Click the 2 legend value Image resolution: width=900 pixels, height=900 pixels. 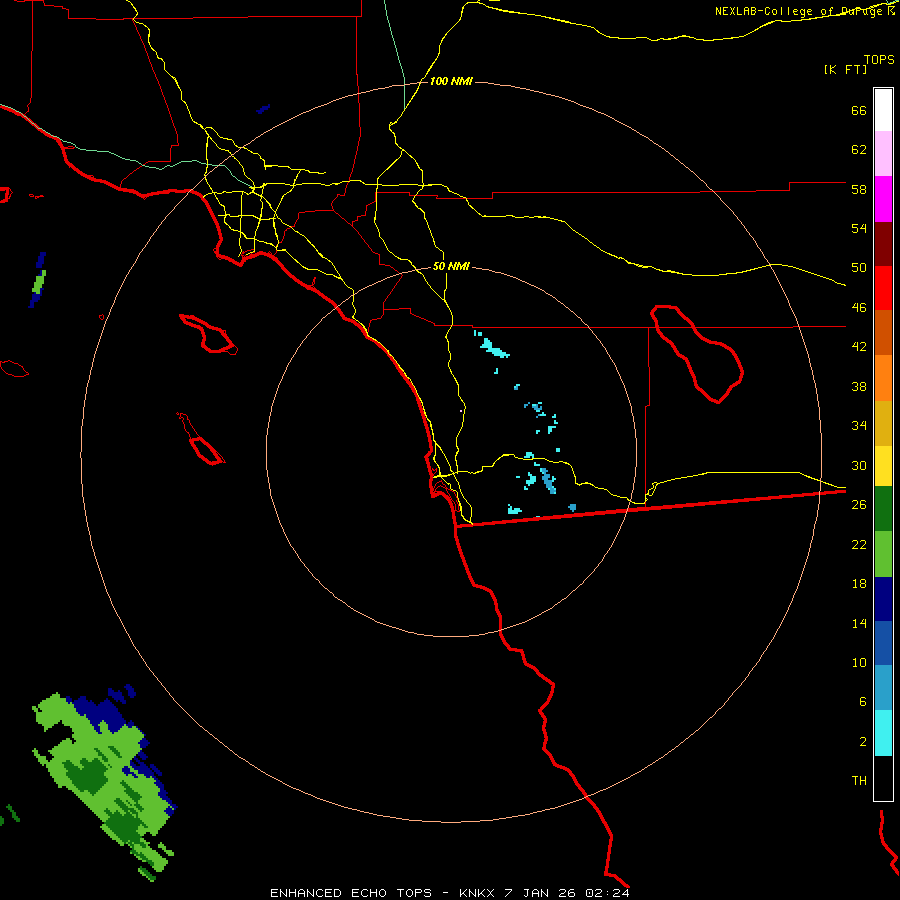[863, 742]
